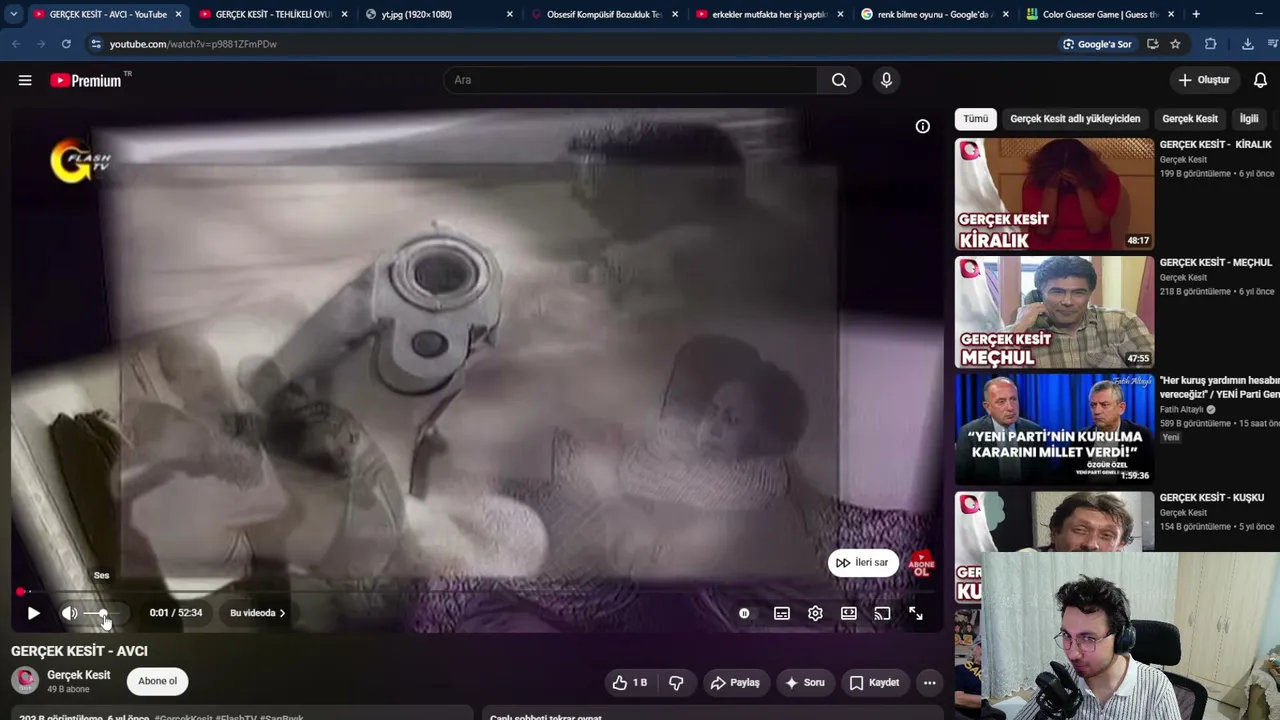
Task: Seek on the video progress bar
Action: tap(477, 591)
